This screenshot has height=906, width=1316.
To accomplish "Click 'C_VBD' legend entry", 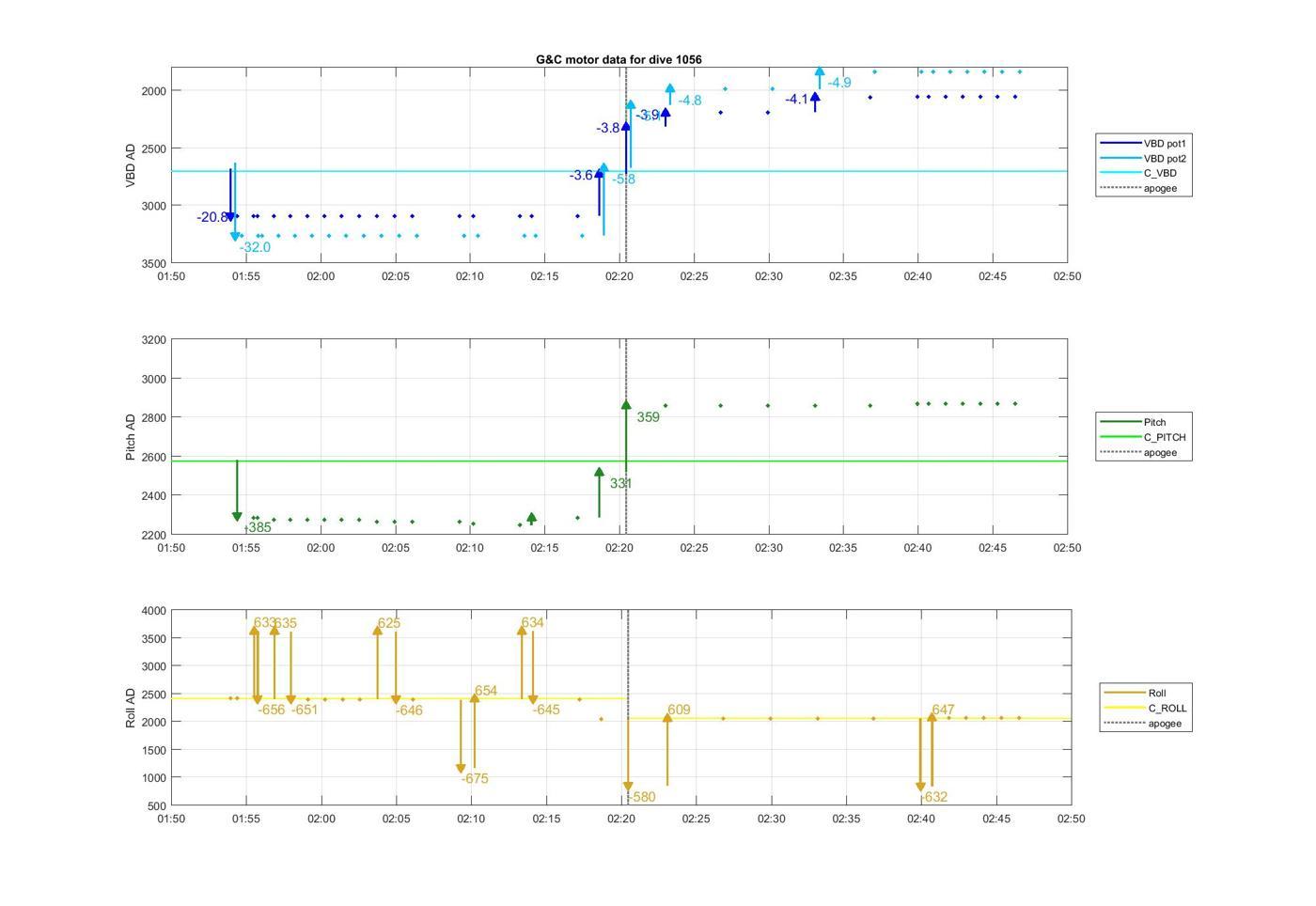I will click(1138, 173).
